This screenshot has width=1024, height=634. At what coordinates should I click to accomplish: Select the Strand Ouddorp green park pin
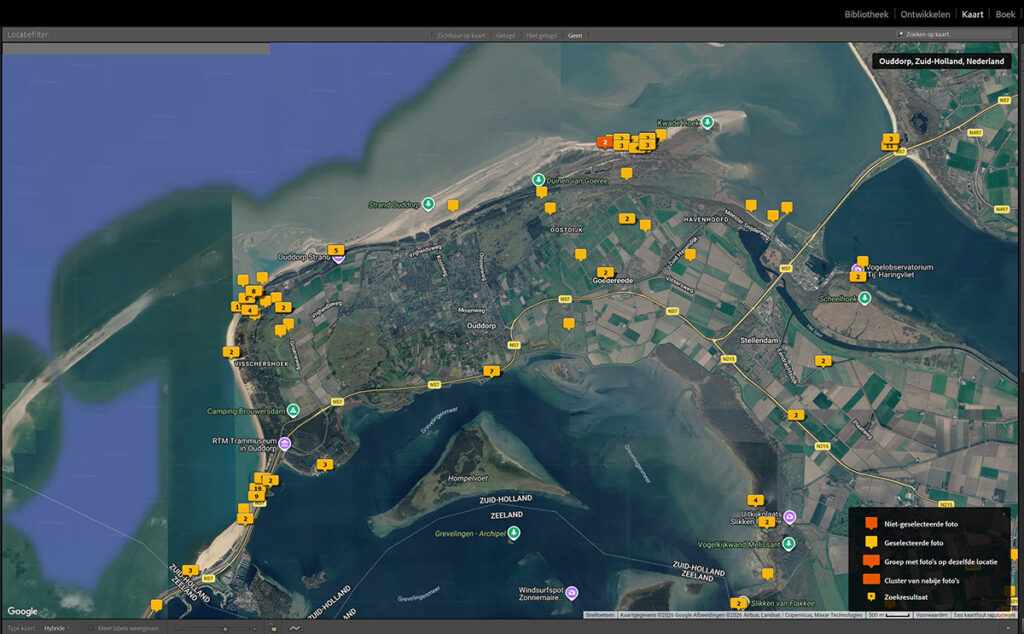tap(428, 204)
